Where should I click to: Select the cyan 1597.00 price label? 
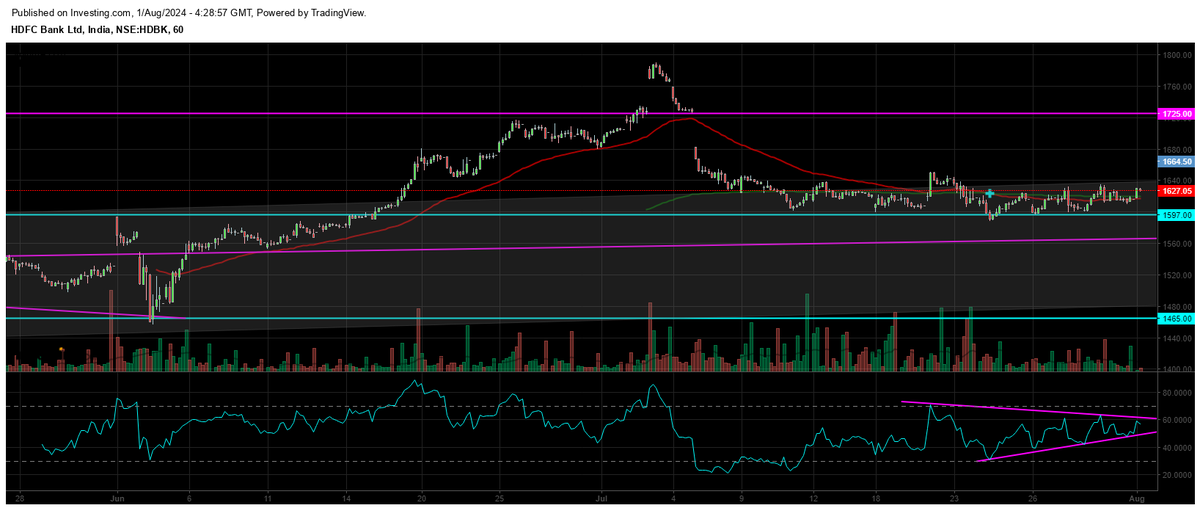[x=1175, y=215]
